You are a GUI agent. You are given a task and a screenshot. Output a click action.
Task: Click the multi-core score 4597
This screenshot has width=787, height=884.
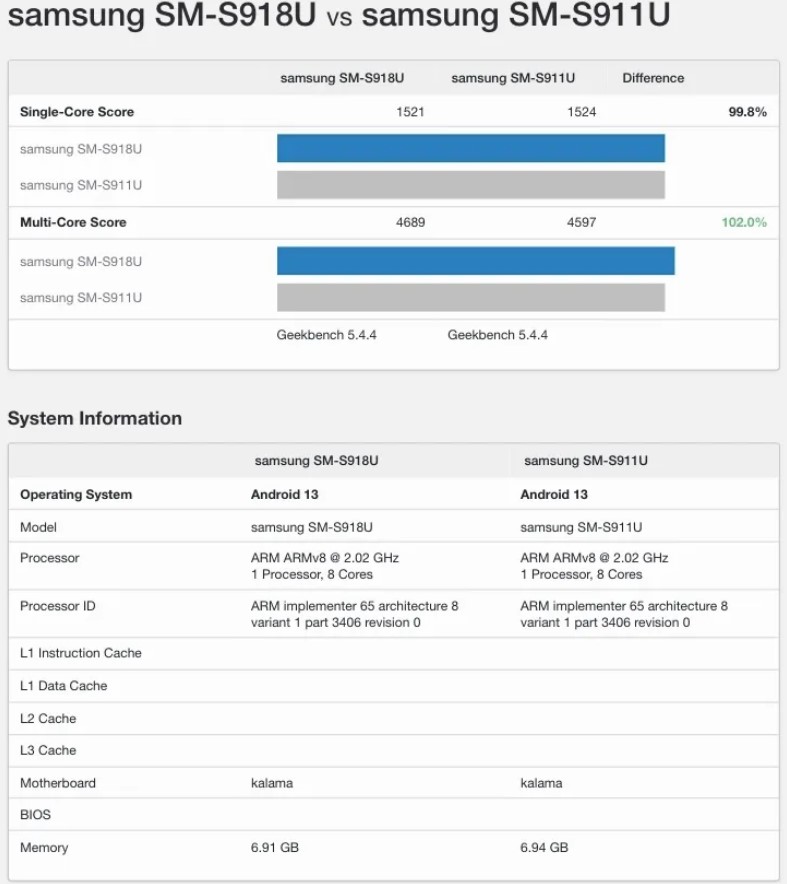(581, 222)
